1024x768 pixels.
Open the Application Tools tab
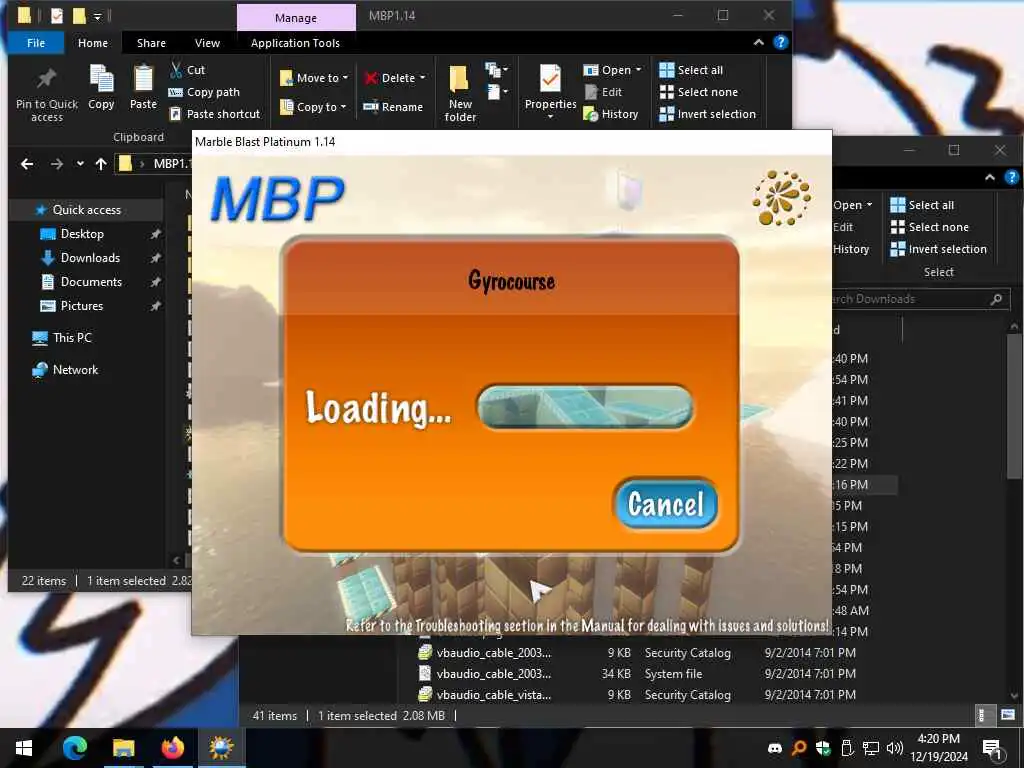point(295,43)
